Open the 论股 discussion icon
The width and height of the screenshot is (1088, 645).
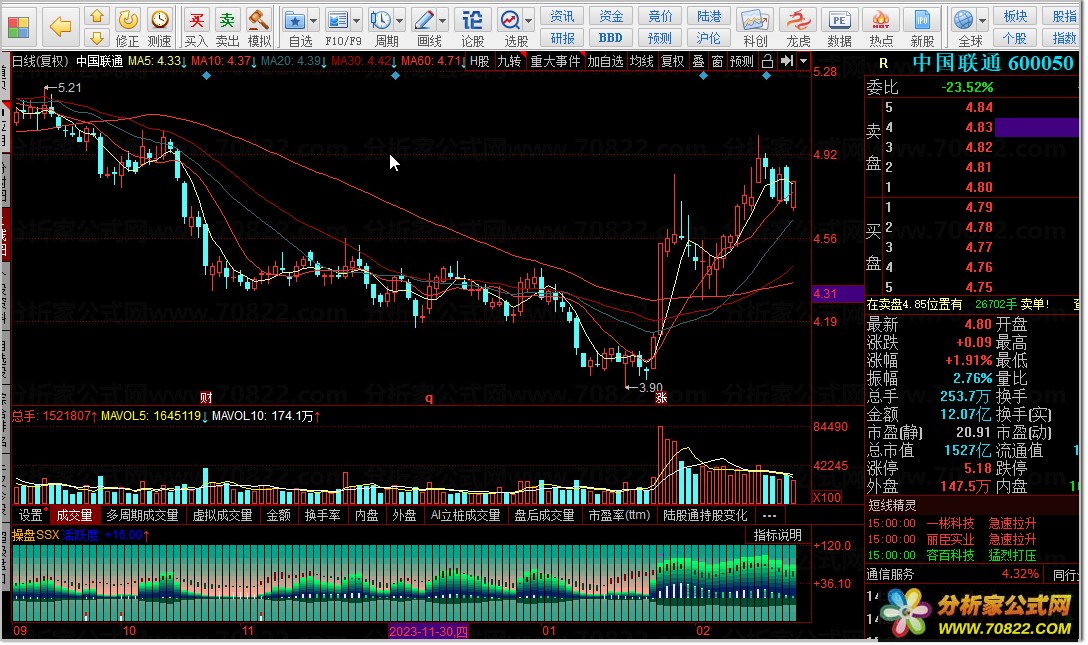pyautogui.click(x=473, y=20)
